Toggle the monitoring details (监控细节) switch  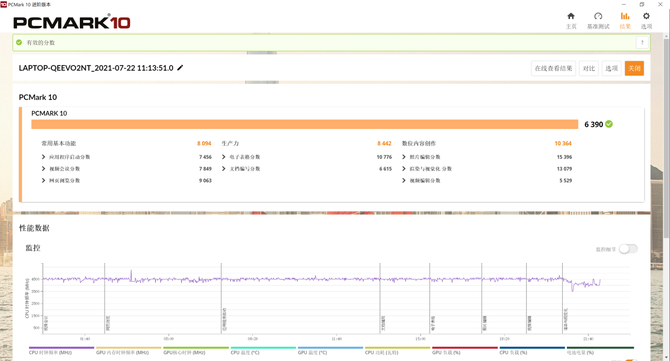[628, 249]
